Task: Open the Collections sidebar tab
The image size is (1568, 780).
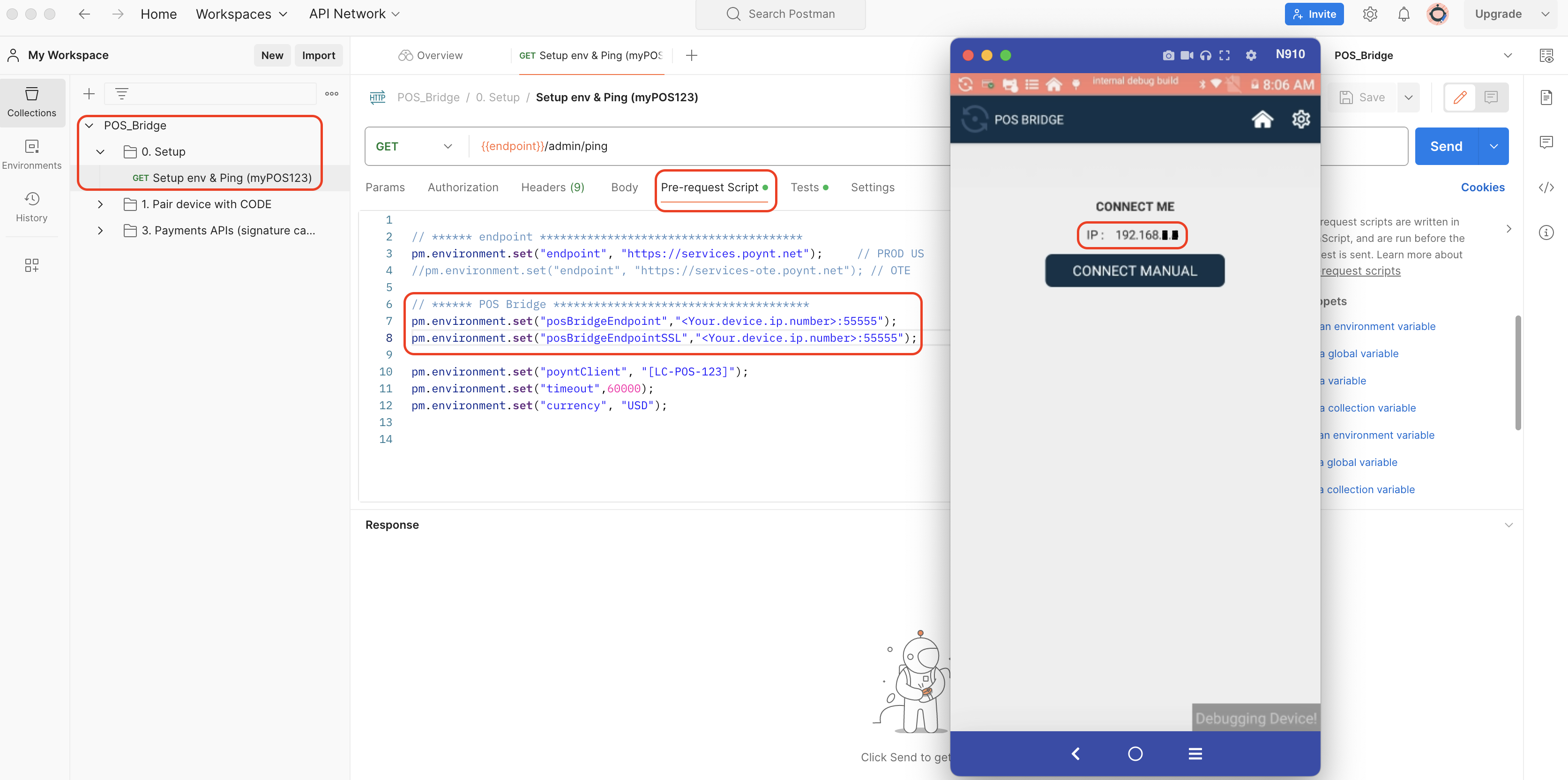Action: [x=32, y=102]
